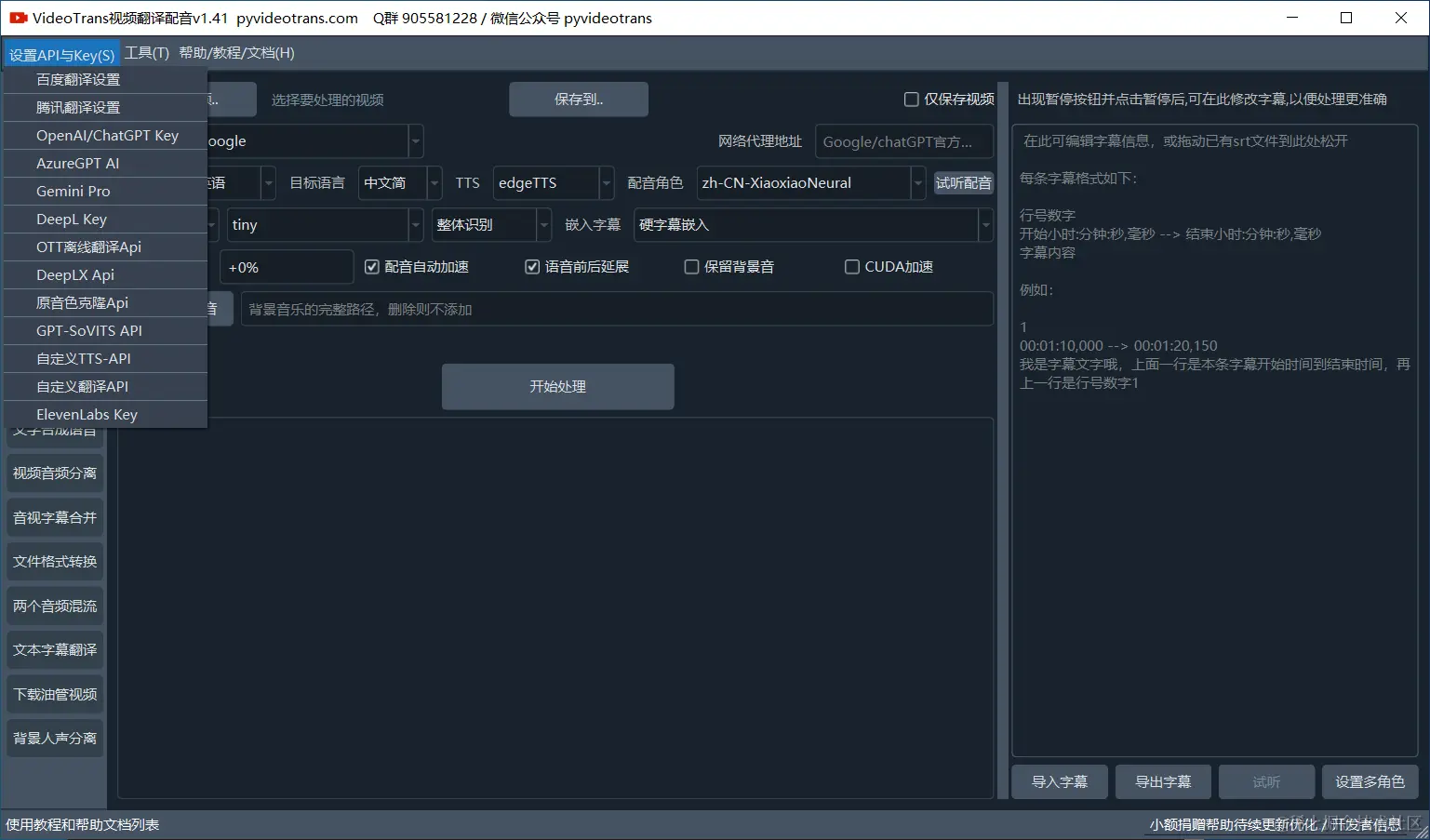Select GPT-SoVITS API menu item
Viewport: 1430px width, 840px height.
click(105, 331)
